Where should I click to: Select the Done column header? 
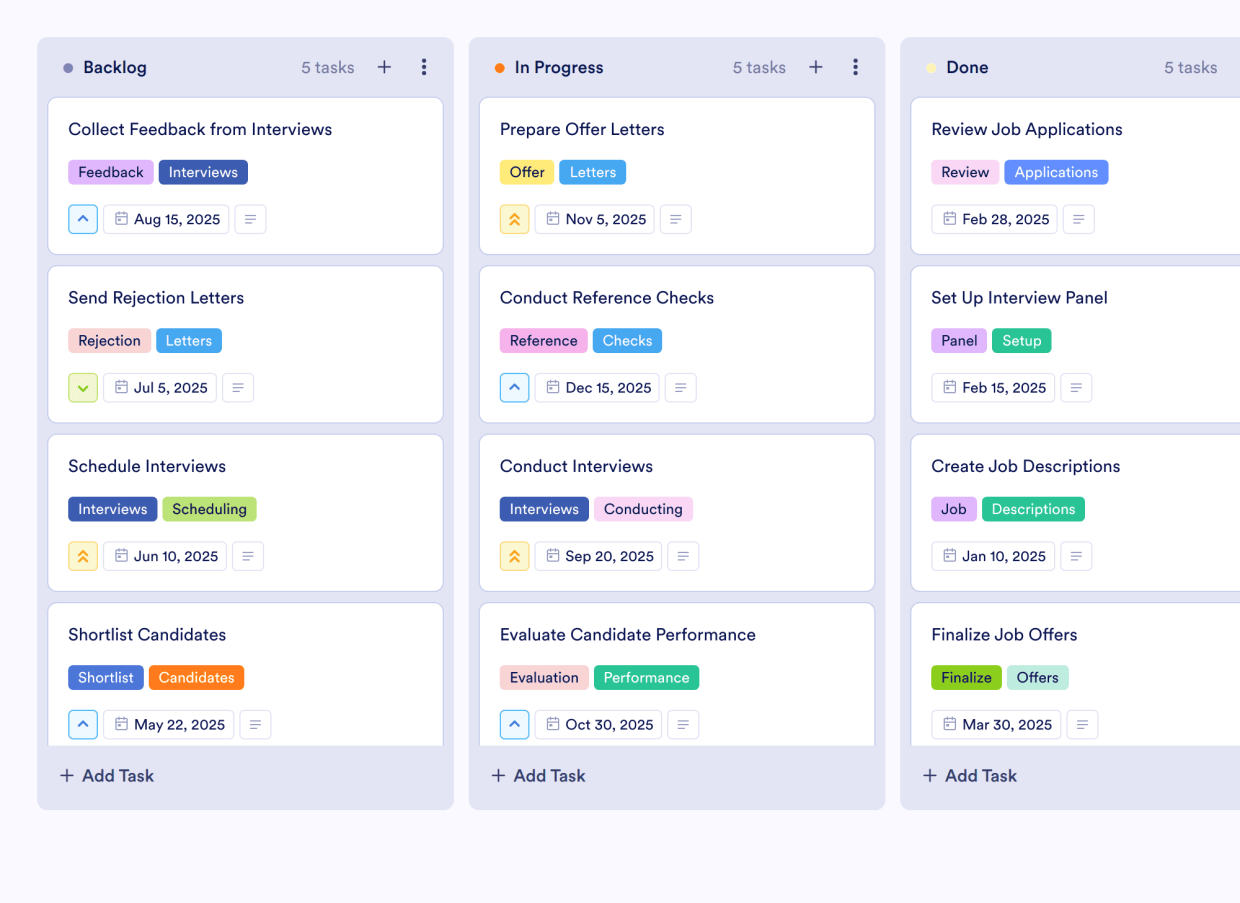pos(967,67)
